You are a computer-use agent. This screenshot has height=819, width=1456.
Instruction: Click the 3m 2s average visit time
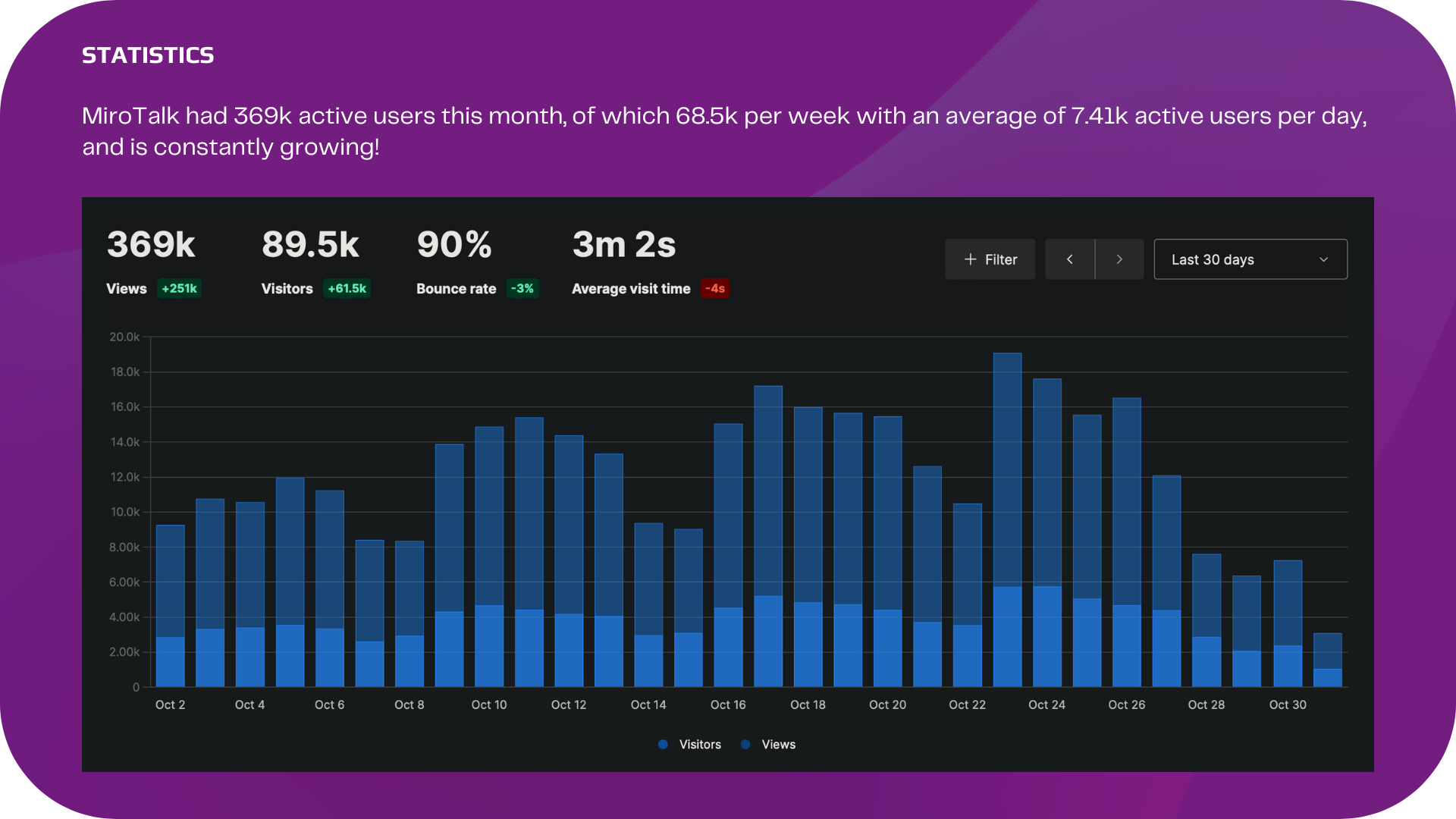[x=623, y=245]
